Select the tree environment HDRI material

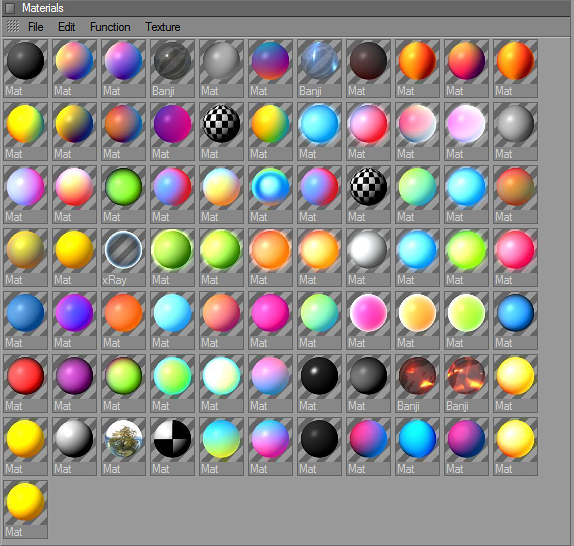(123, 446)
